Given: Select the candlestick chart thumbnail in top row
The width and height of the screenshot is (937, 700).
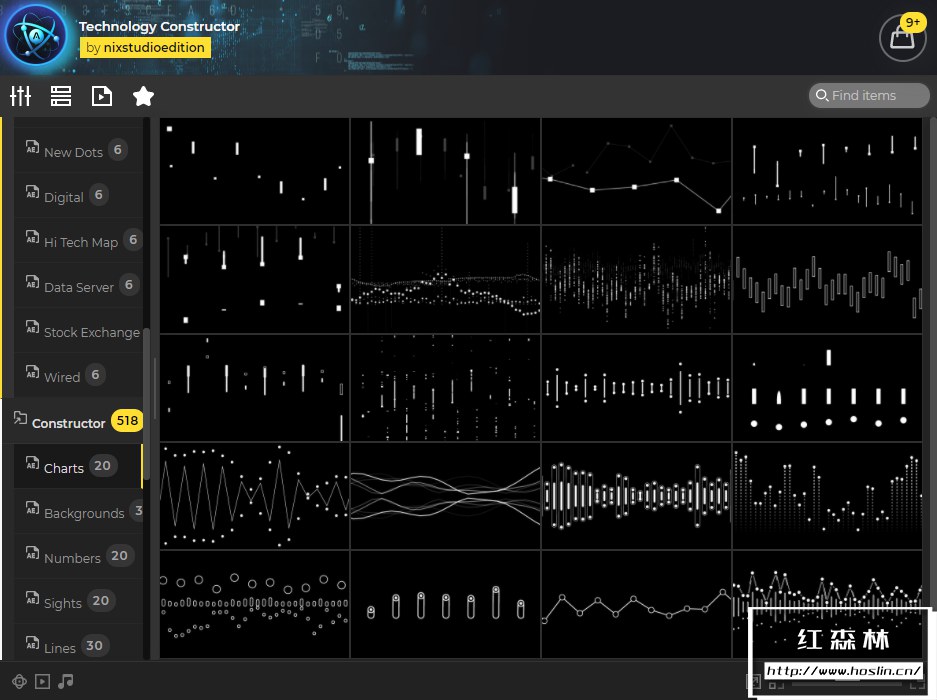Looking at the screenshot, I should point(445,171).
